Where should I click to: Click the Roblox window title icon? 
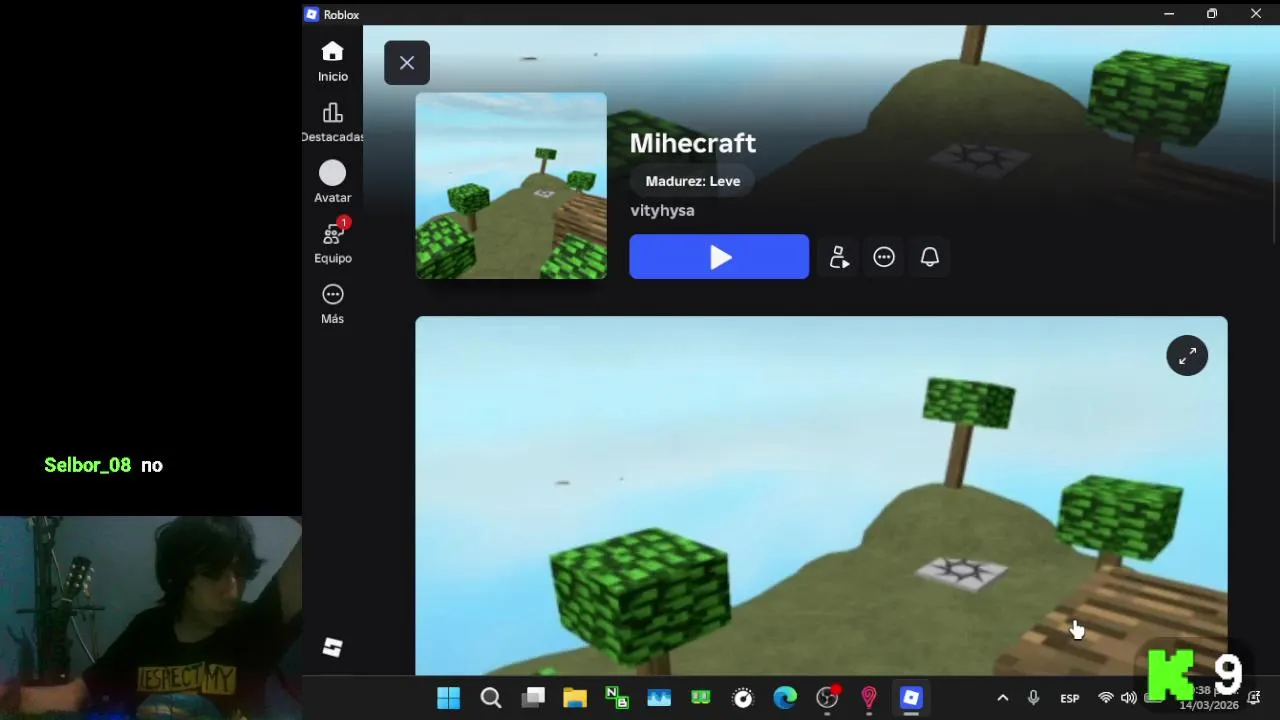312,14
